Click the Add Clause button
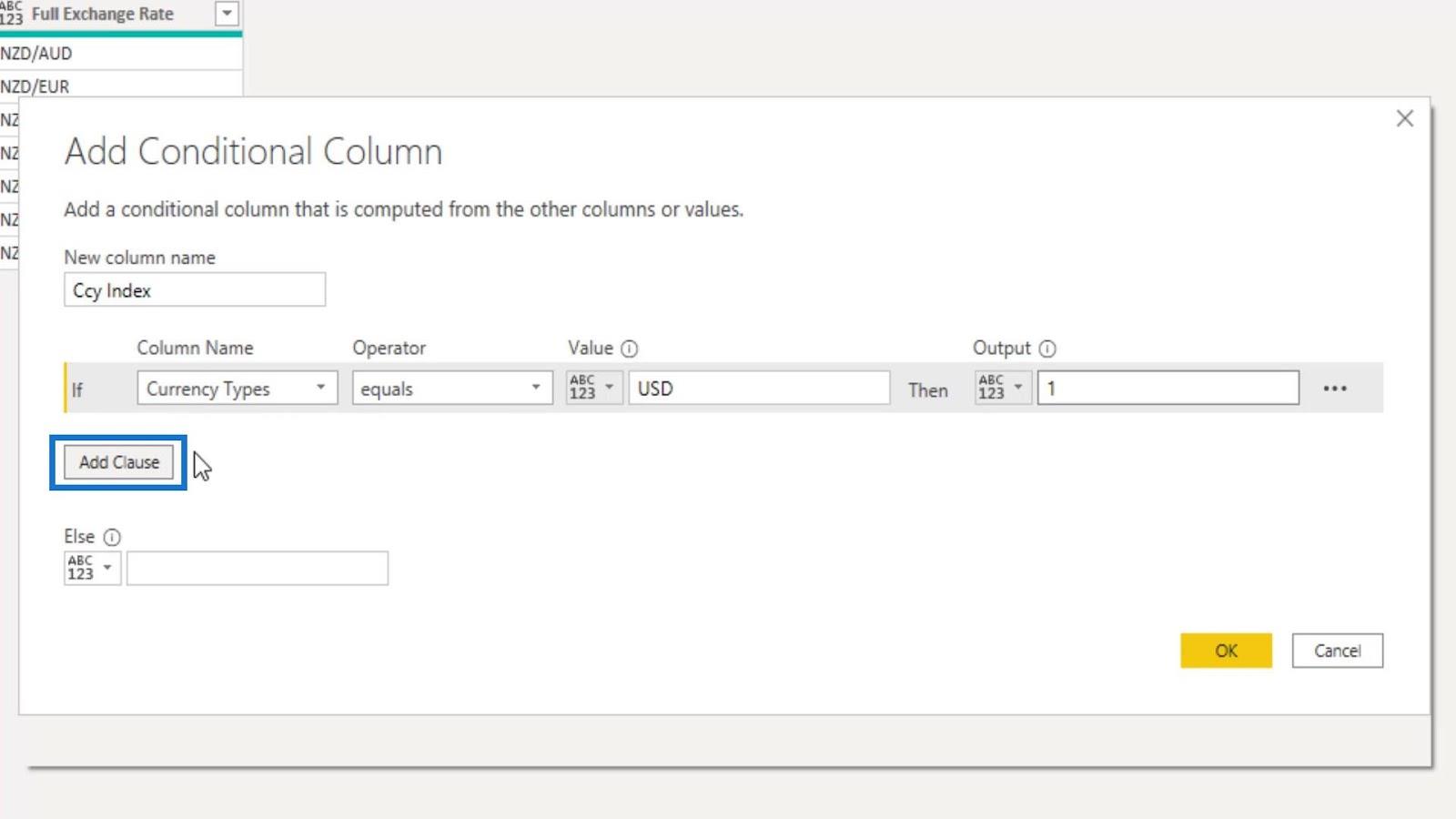Screen dimensions: 1456x819 coord(118,462)
